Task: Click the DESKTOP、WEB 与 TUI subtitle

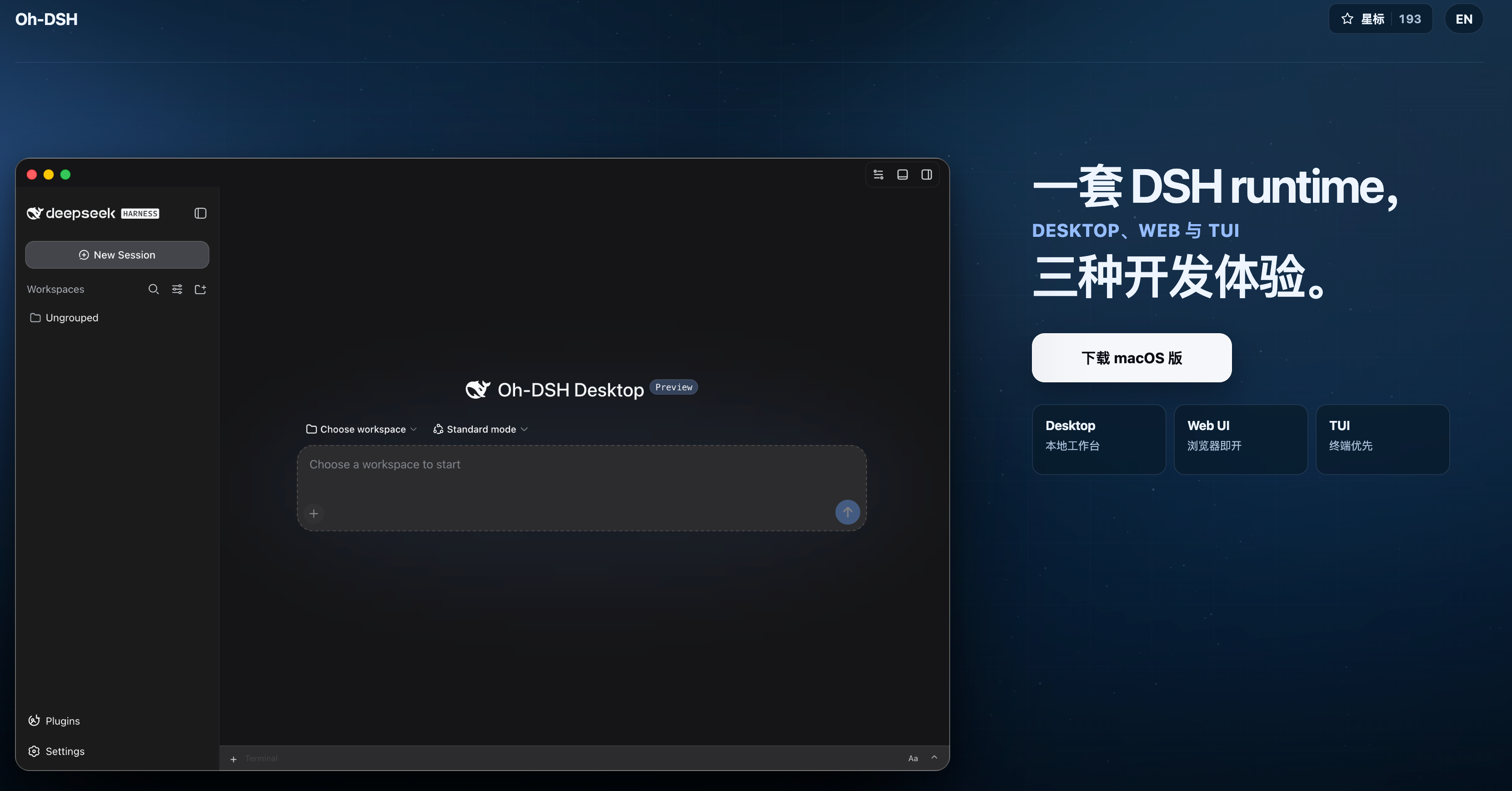Action: pos(1135,230)
